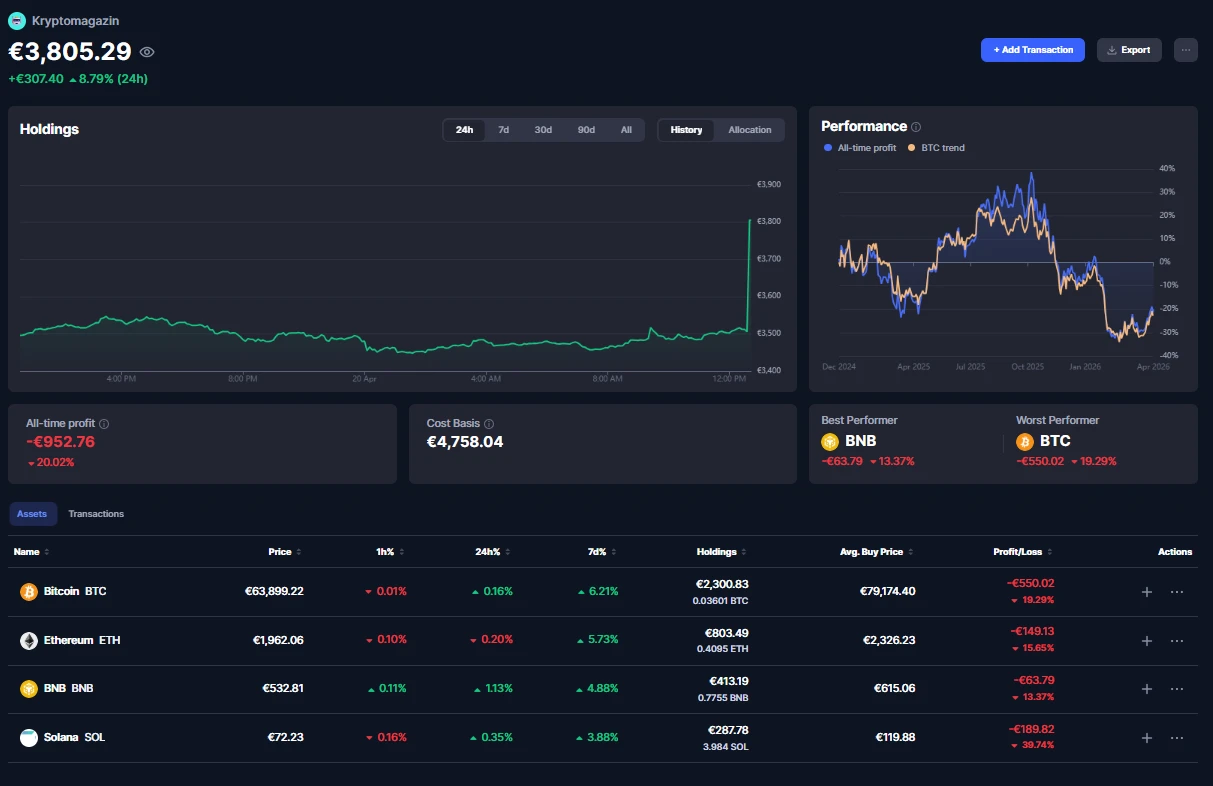Open more actions menu for Ethereum row
Image resolution: width=1213 pixels, height=786 pixels.
pos(1177,641)
